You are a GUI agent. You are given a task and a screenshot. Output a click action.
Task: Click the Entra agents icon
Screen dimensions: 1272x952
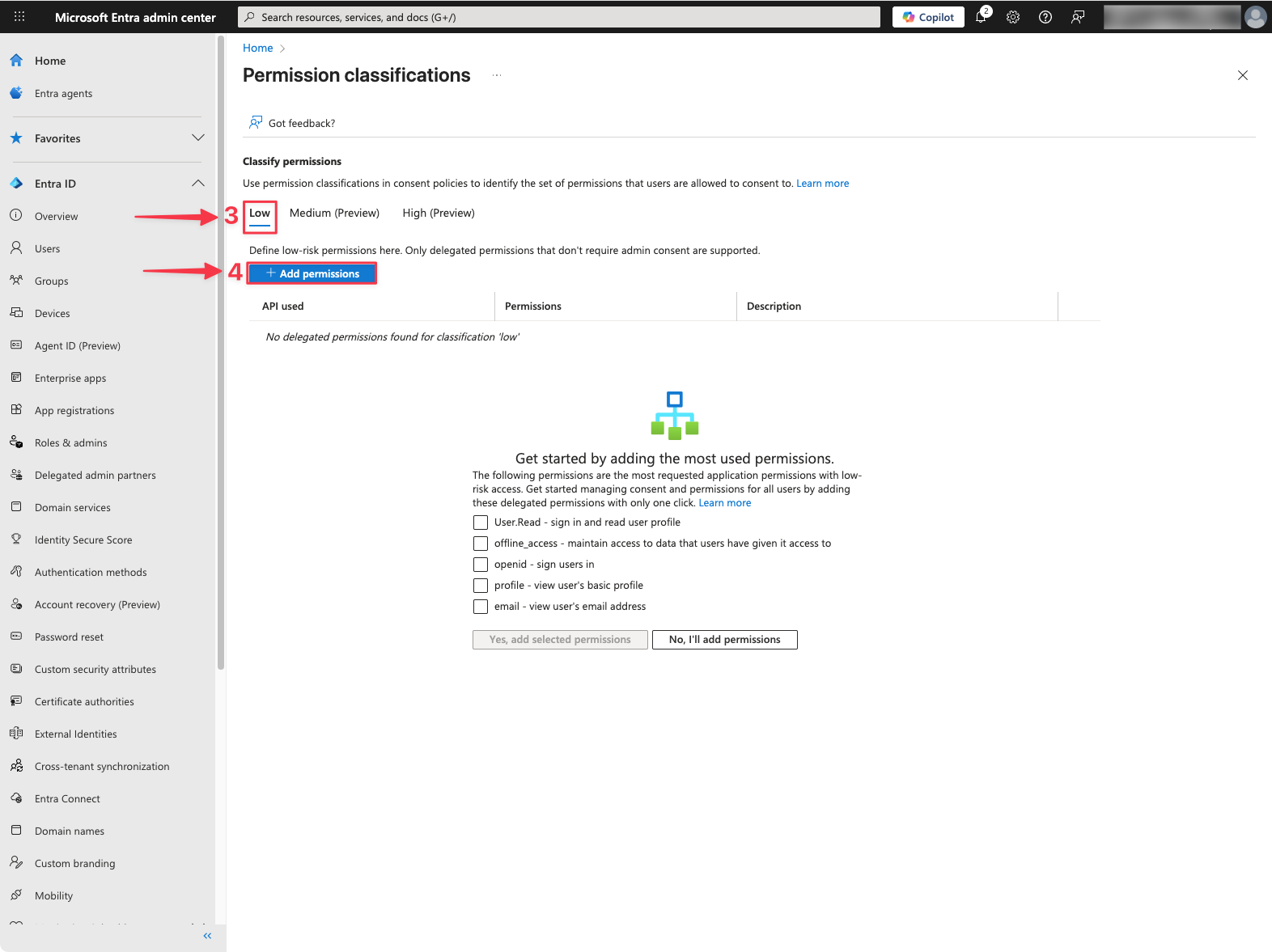[16, 93]
